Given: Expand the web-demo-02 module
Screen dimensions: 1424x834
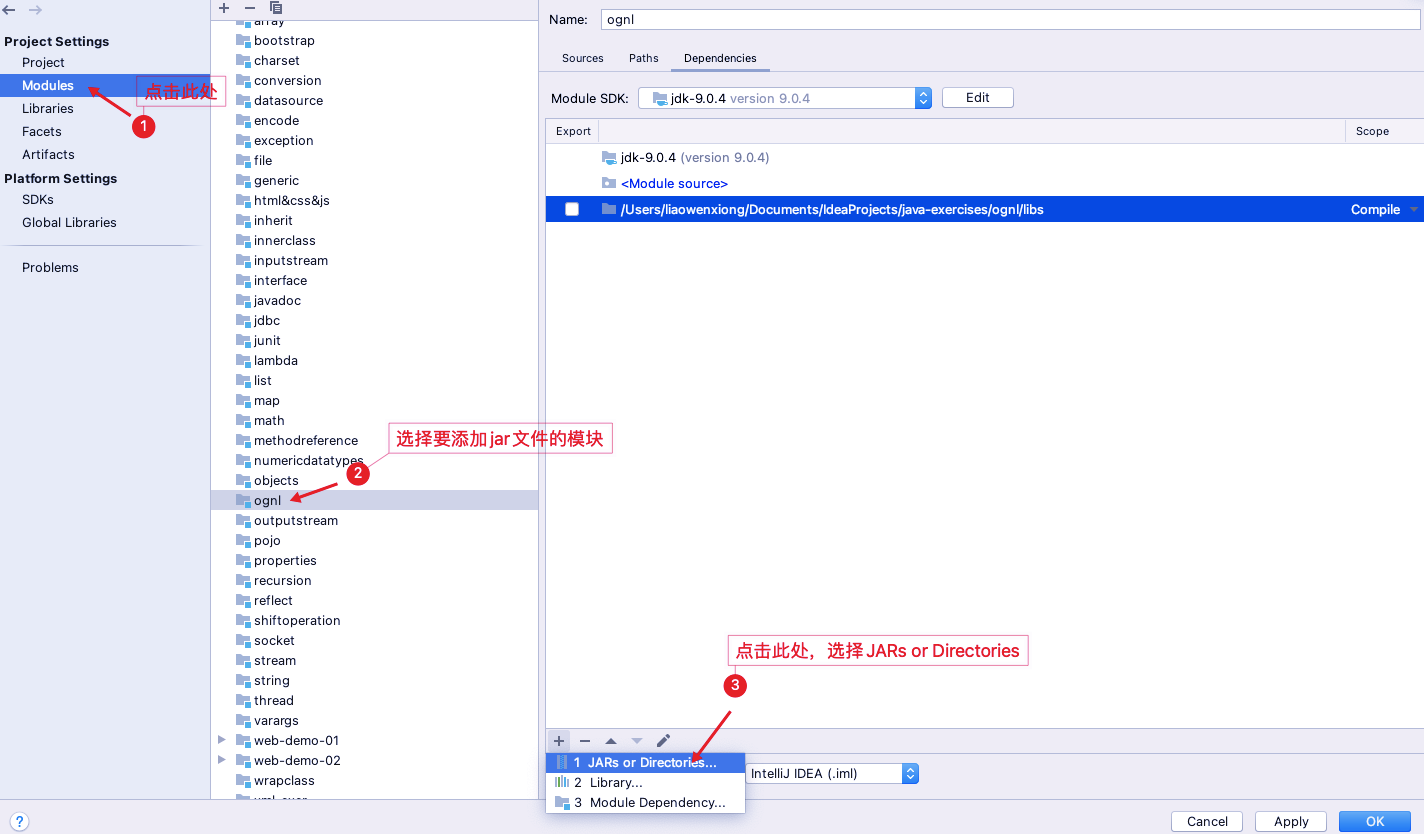Looking at the screenshot, I should point(221,761).
